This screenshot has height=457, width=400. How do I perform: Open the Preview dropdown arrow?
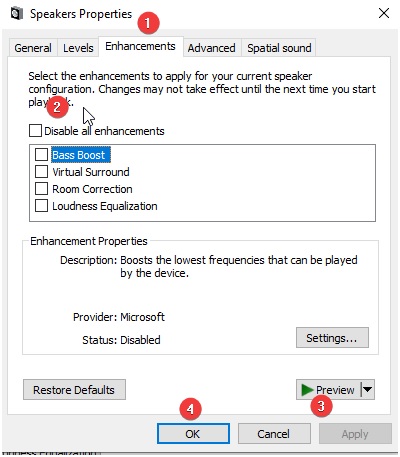pos(368,389)
